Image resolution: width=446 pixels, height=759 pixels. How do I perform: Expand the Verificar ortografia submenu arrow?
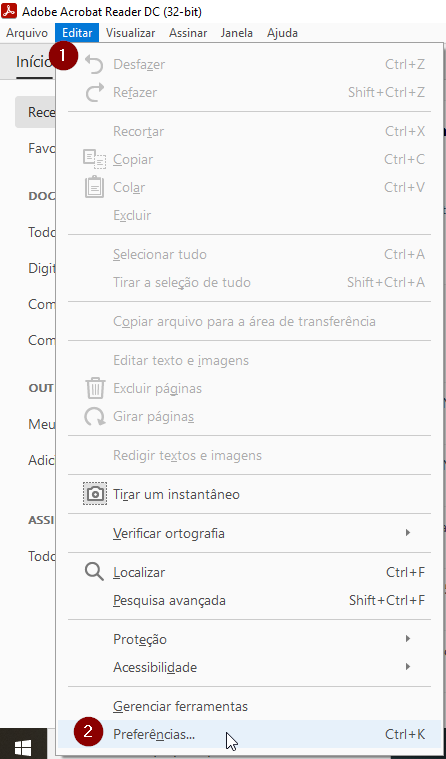click(x=408, y=533)
